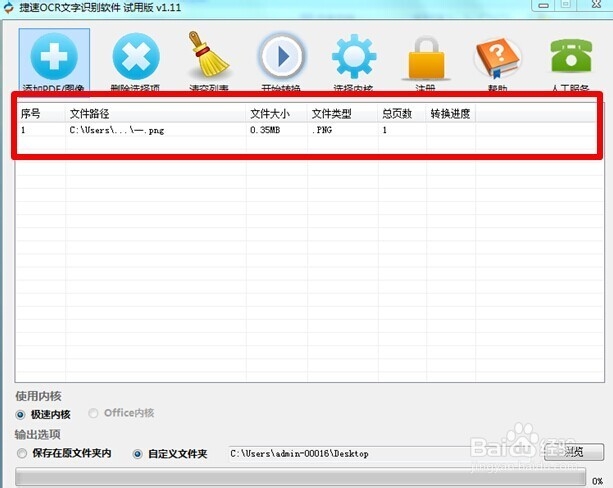Open Help book icon
The width and height of the screenshot is (613, 488).
[497, 59]
